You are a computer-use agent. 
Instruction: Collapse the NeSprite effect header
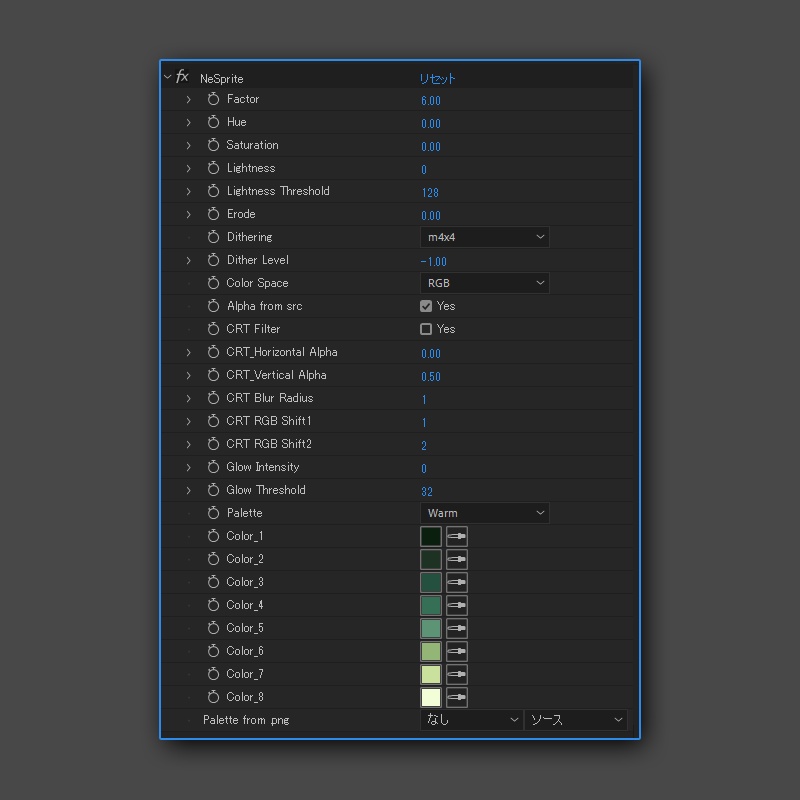[168, 76]
